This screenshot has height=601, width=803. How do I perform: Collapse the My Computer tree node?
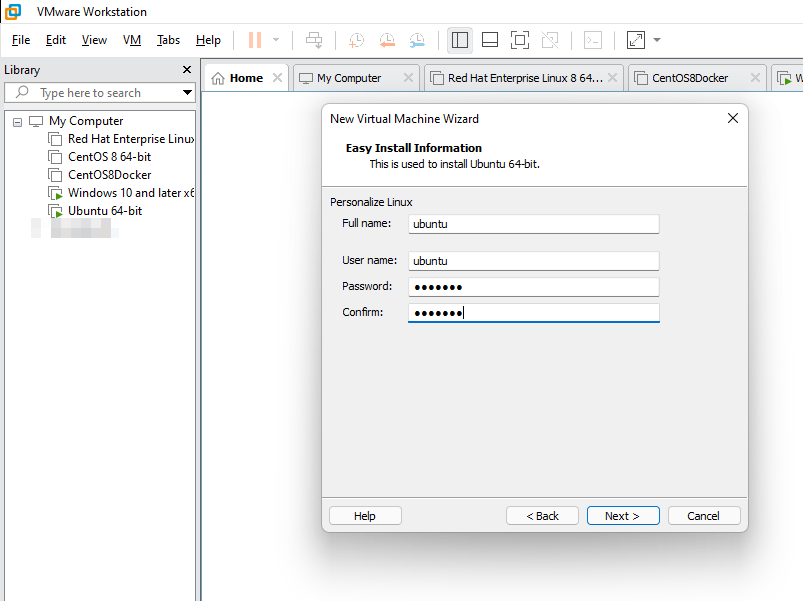17,122
